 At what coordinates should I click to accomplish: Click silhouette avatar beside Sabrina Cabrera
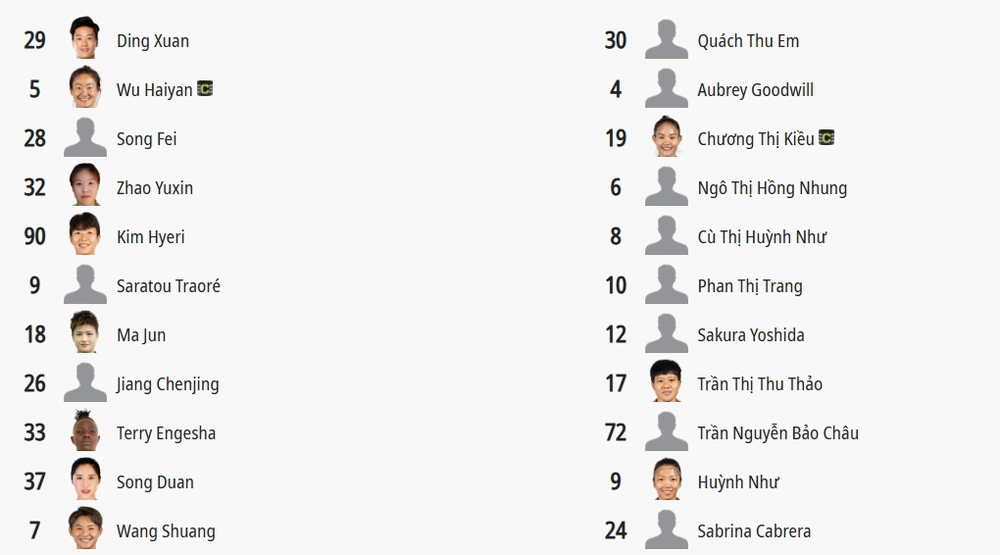[x=666, y=529]
